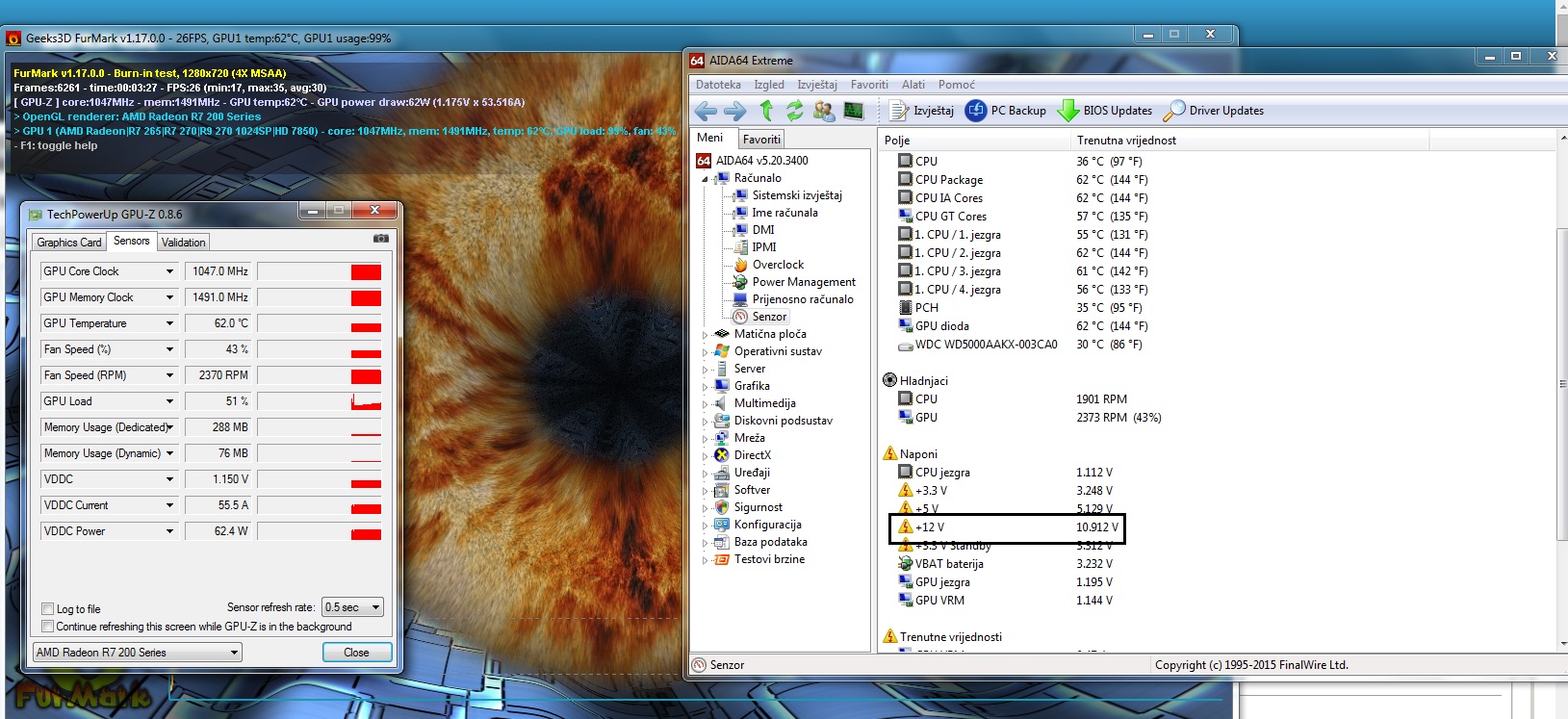
Task: Open the AMD Radeon R7 200 Series selector
Action: tap(137, 653)
